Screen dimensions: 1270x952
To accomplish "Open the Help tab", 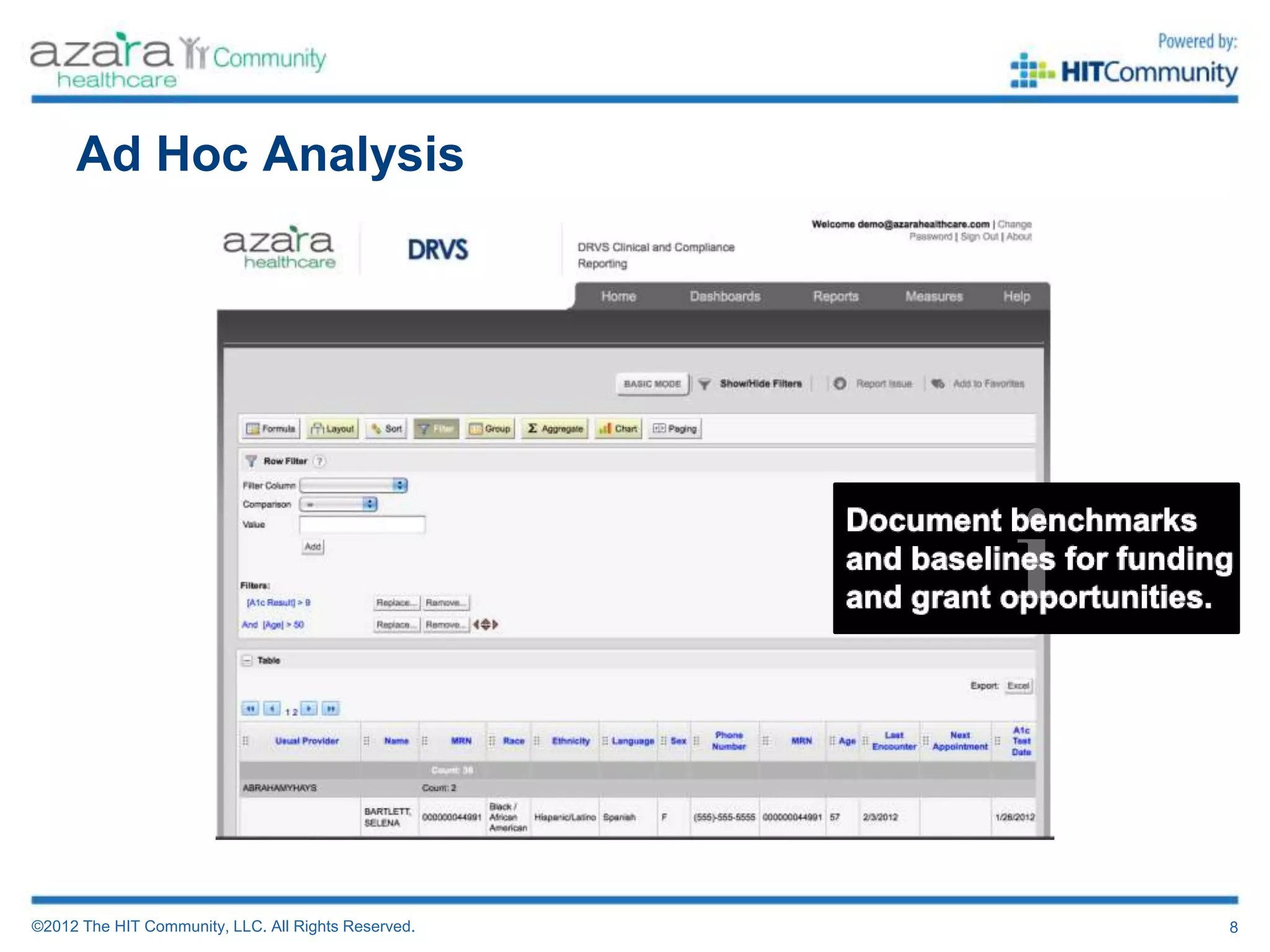I will point(1016,296).
